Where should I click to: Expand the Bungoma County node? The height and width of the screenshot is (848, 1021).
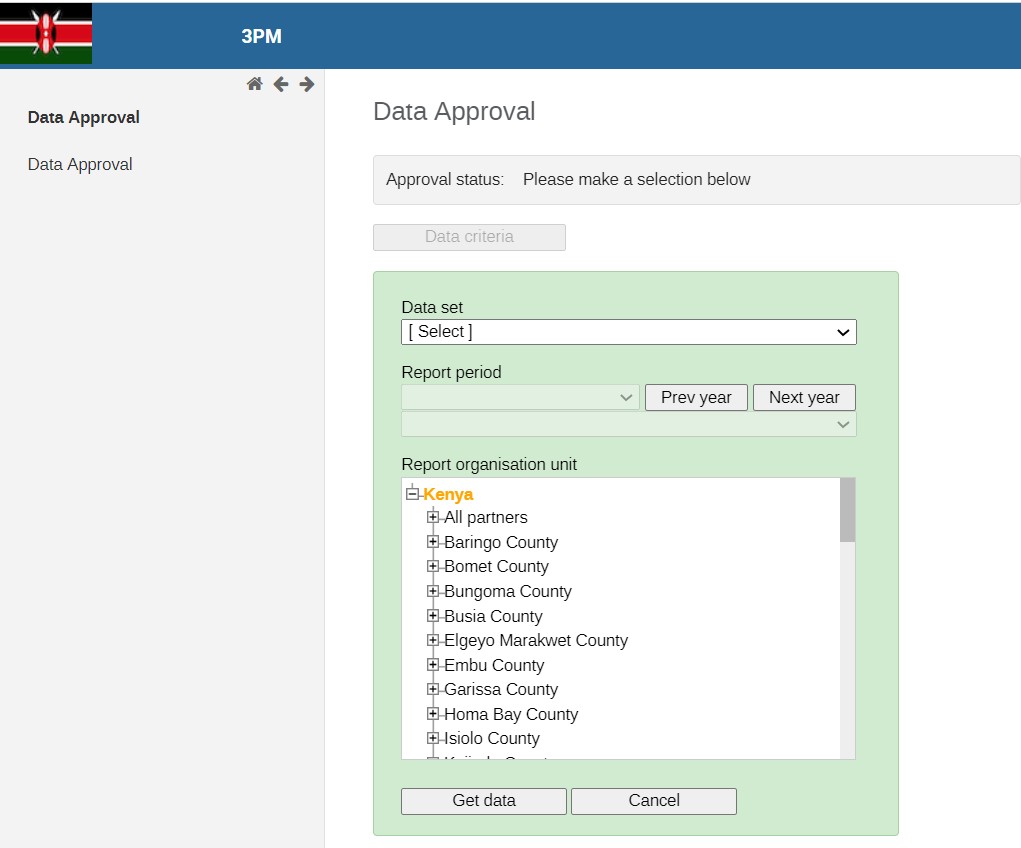click(x=433, y=591)
